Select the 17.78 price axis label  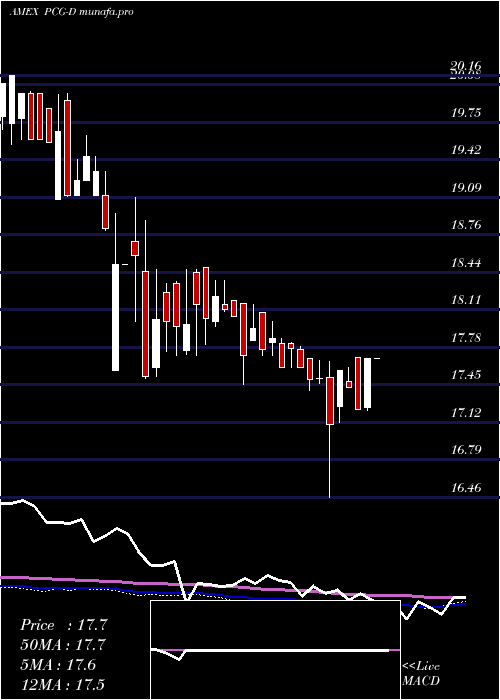[x=466, y=338]
